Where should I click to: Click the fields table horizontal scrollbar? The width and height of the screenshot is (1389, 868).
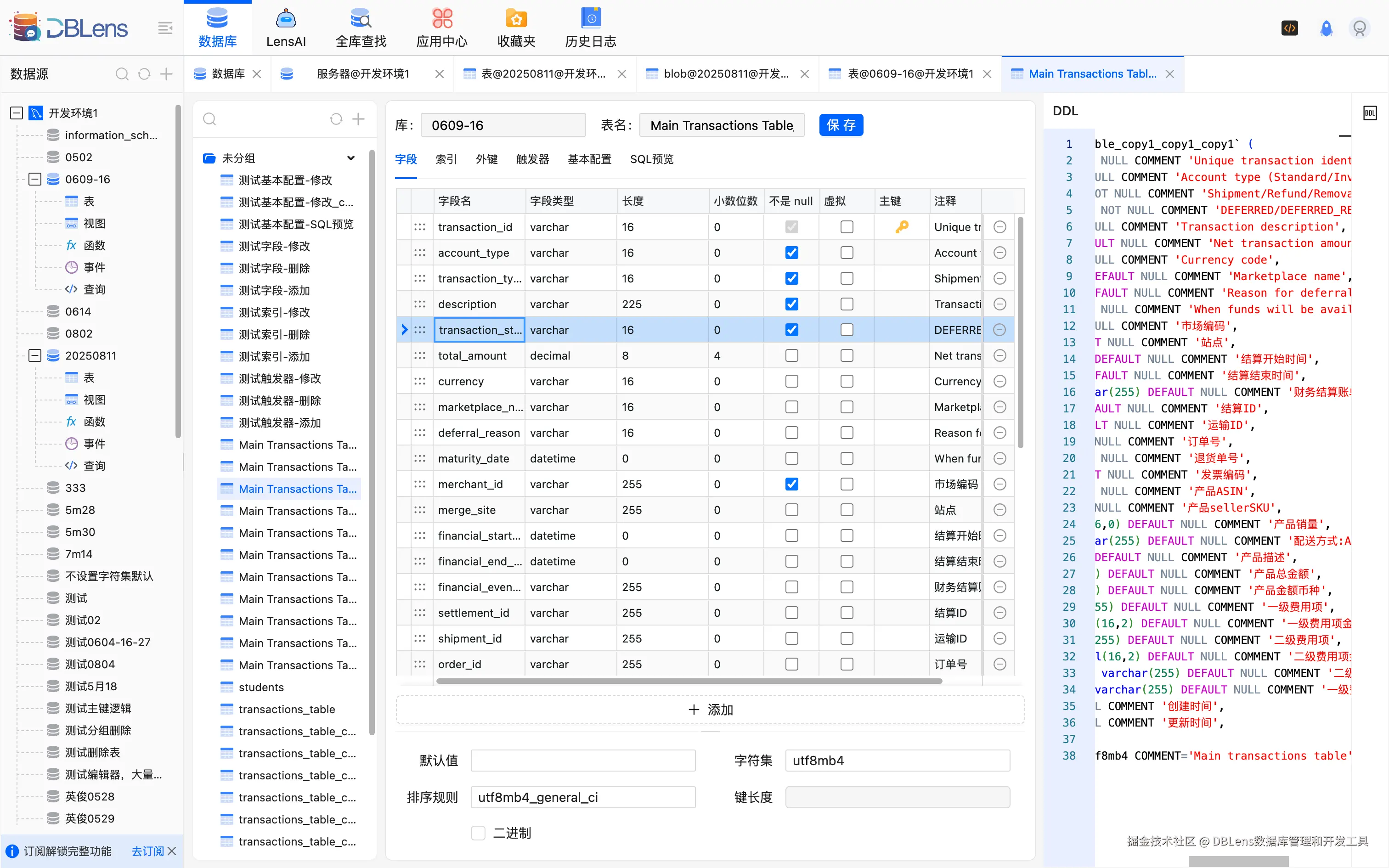[689, 682]
